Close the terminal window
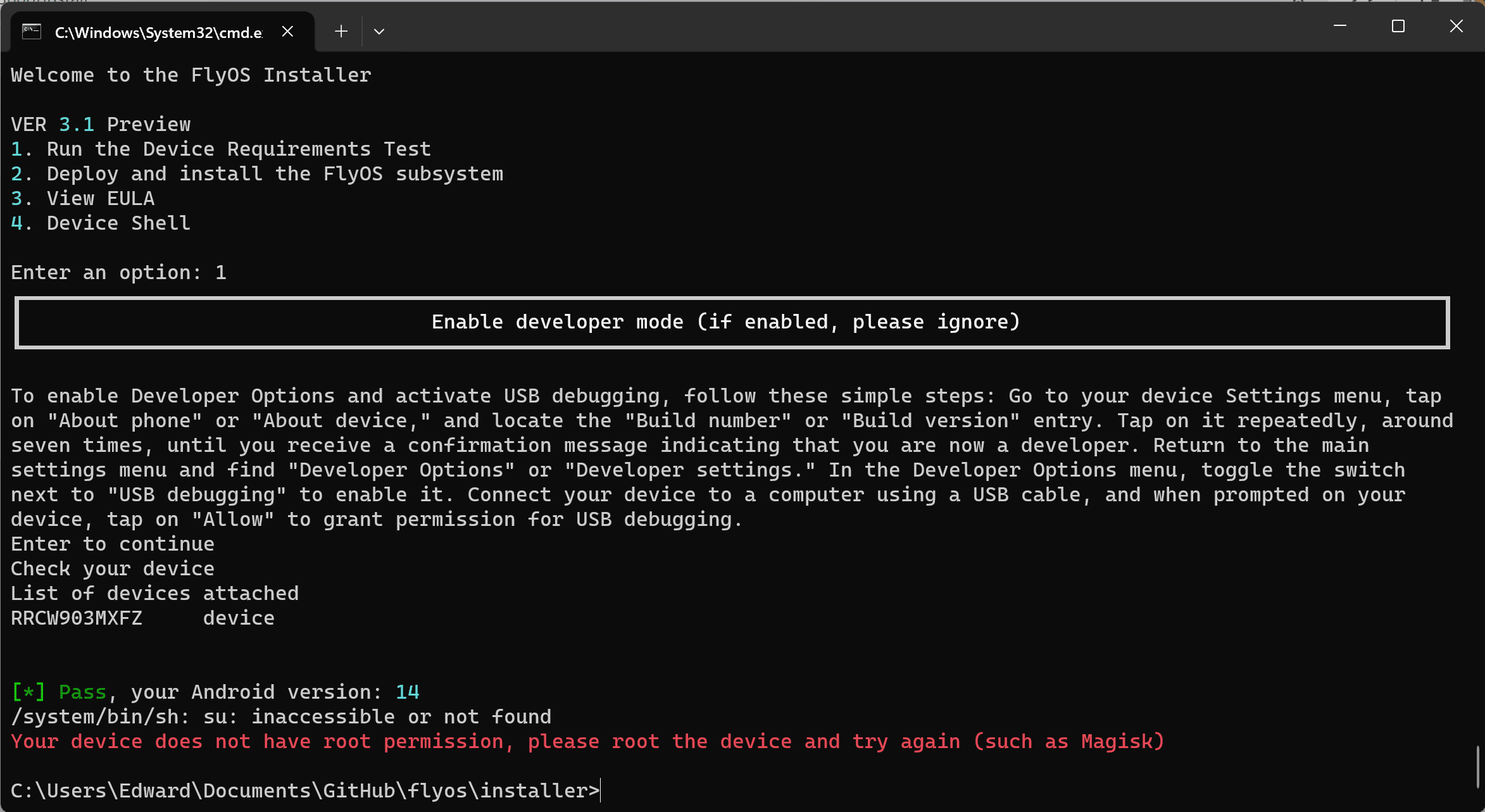 point(1456,27)
